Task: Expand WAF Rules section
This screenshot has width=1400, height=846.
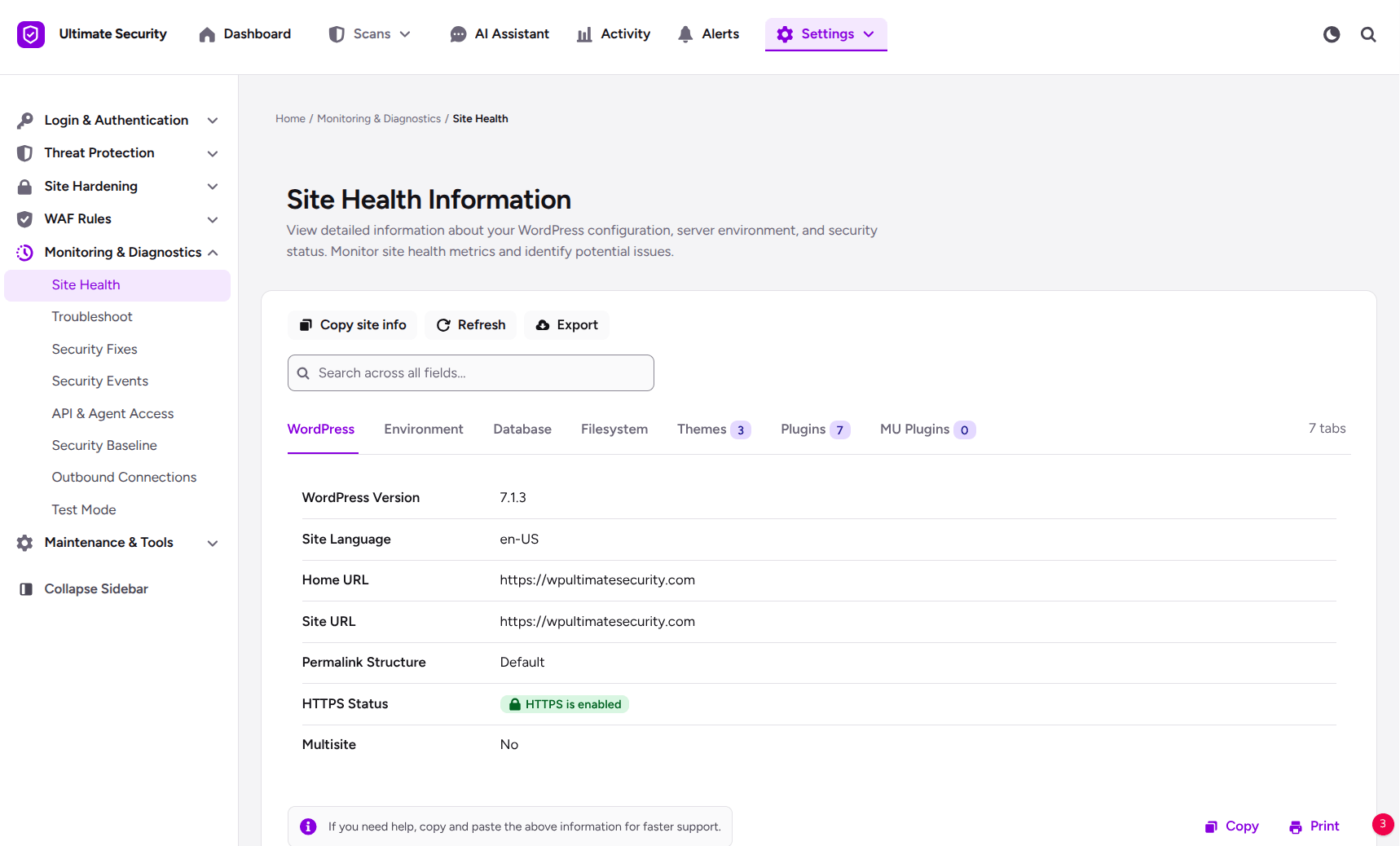Action: tap(118, 219)
